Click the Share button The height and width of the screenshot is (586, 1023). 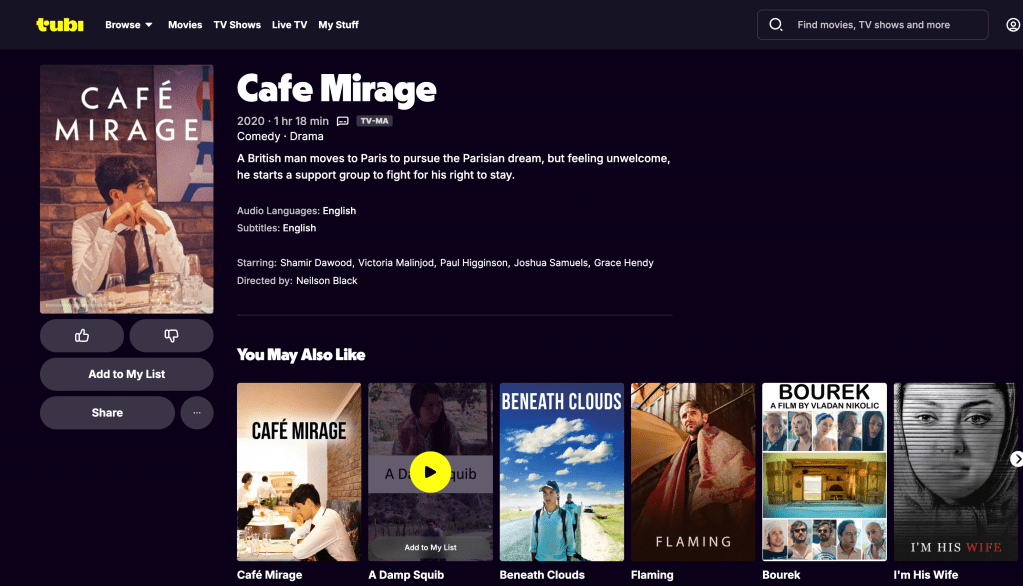coord(107,413)
